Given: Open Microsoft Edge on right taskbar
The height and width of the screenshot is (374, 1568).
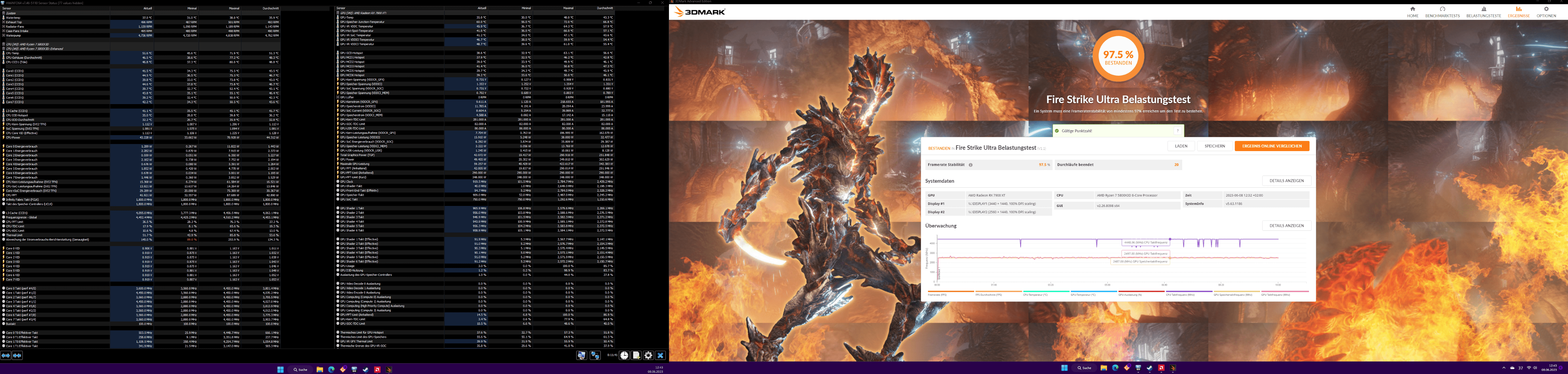Looking at the screenshot, I should 1116,368.
